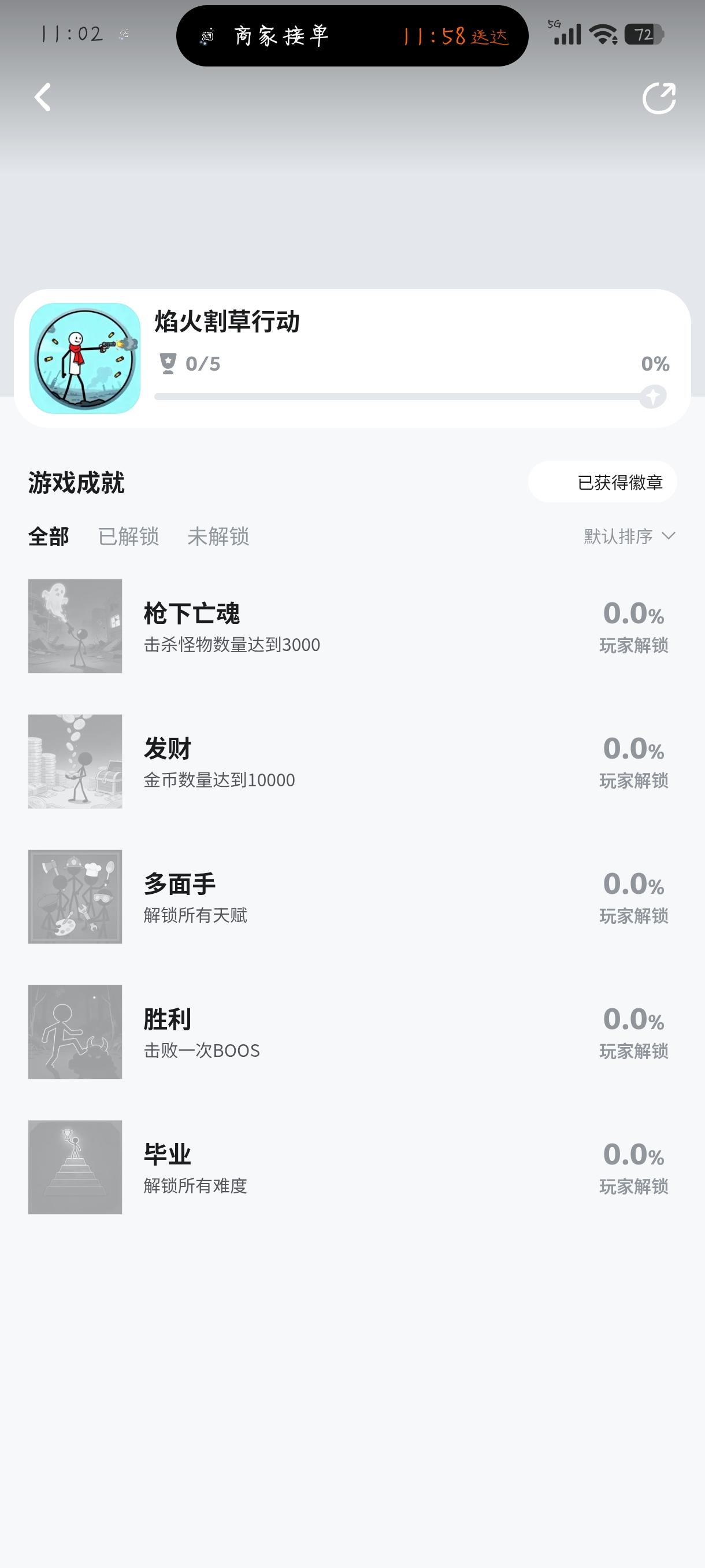Tap the 毕业 pyramid achievement picture
Image resolution: width=705 pixels, height=1568 pixels.
point(75,1167)
